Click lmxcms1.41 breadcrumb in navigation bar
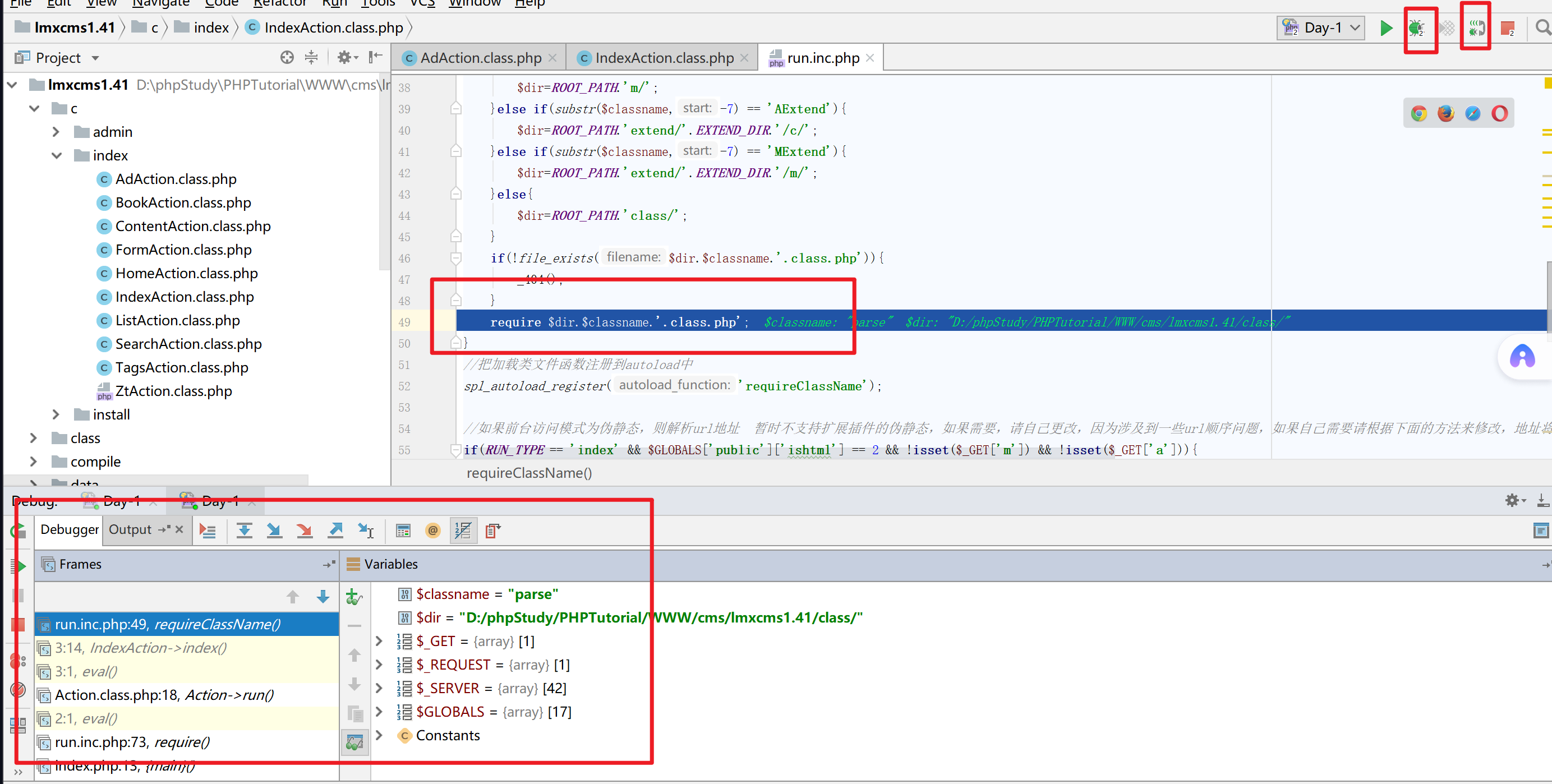Image resolution: width=1552 pixels, height=784 pixels. [x=66, y=27]
